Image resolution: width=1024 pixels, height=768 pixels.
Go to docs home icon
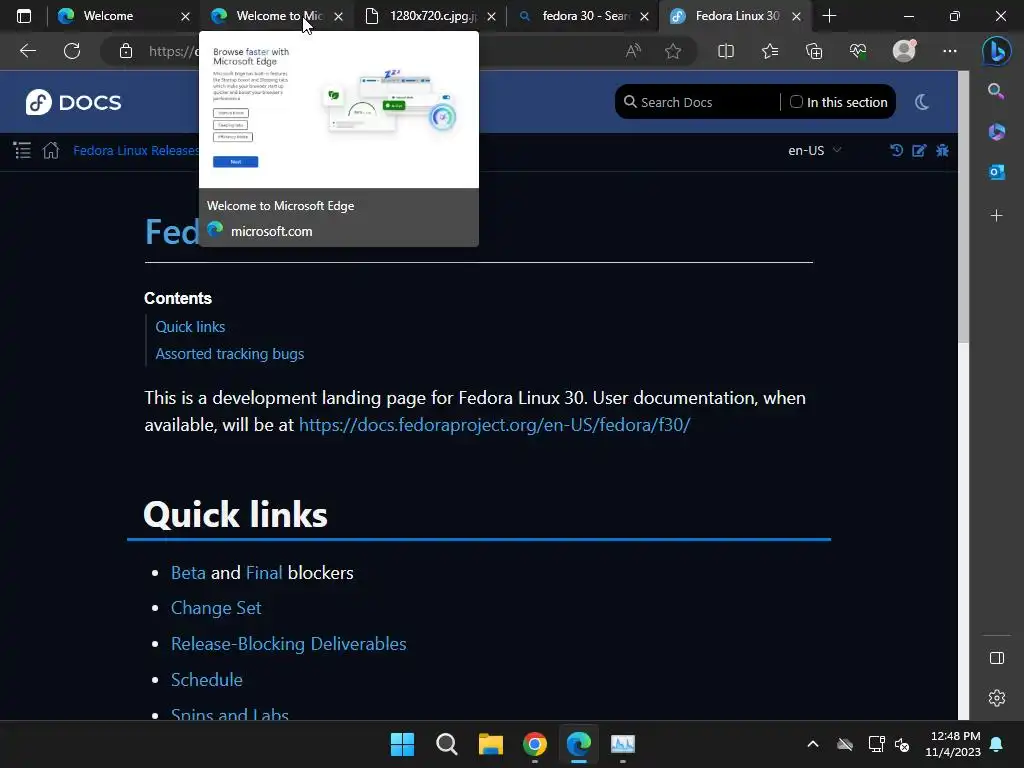point(51,151)
